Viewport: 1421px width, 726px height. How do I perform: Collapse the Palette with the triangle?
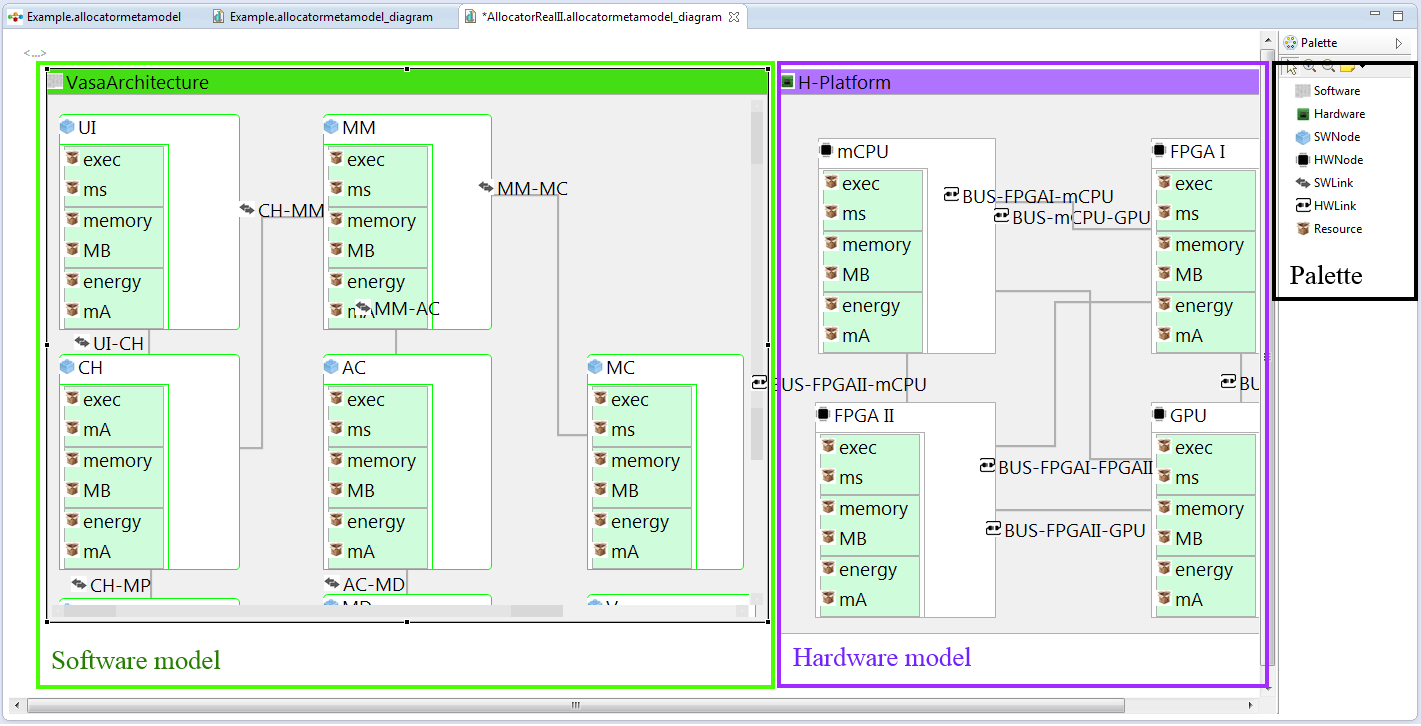tap(1398, 43)
